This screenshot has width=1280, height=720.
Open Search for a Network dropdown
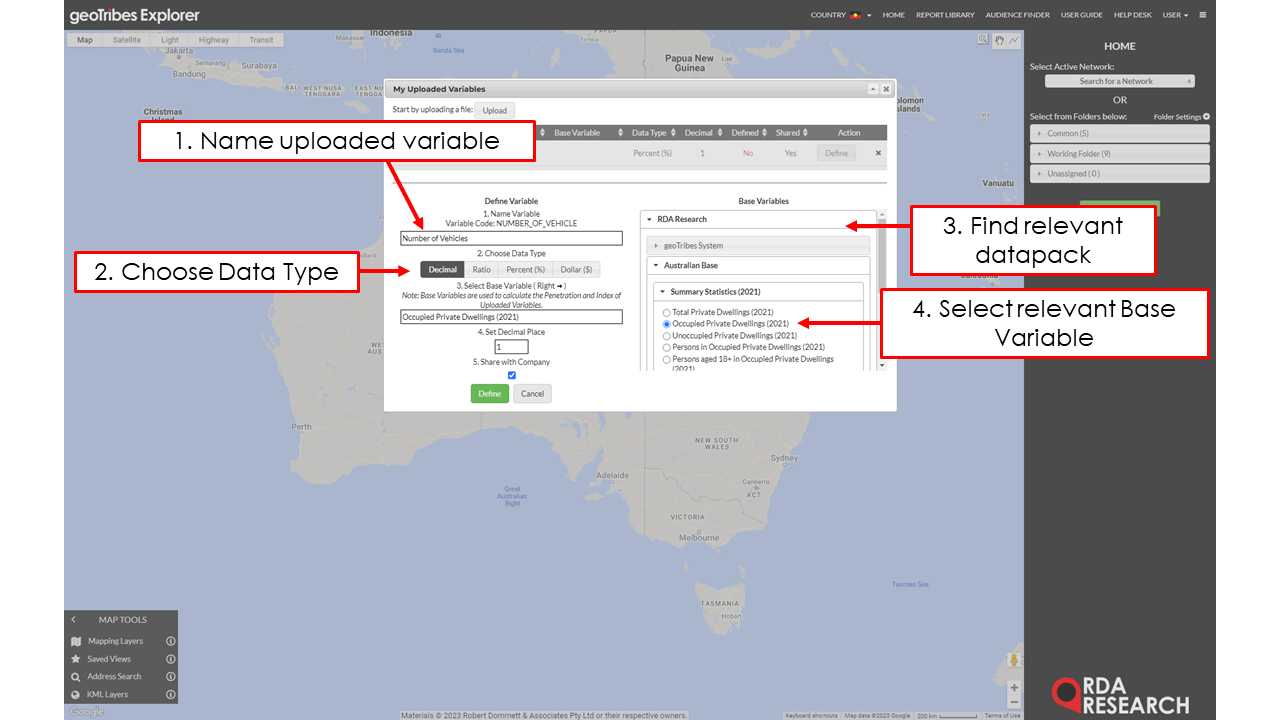click(x=1119, y=81)
